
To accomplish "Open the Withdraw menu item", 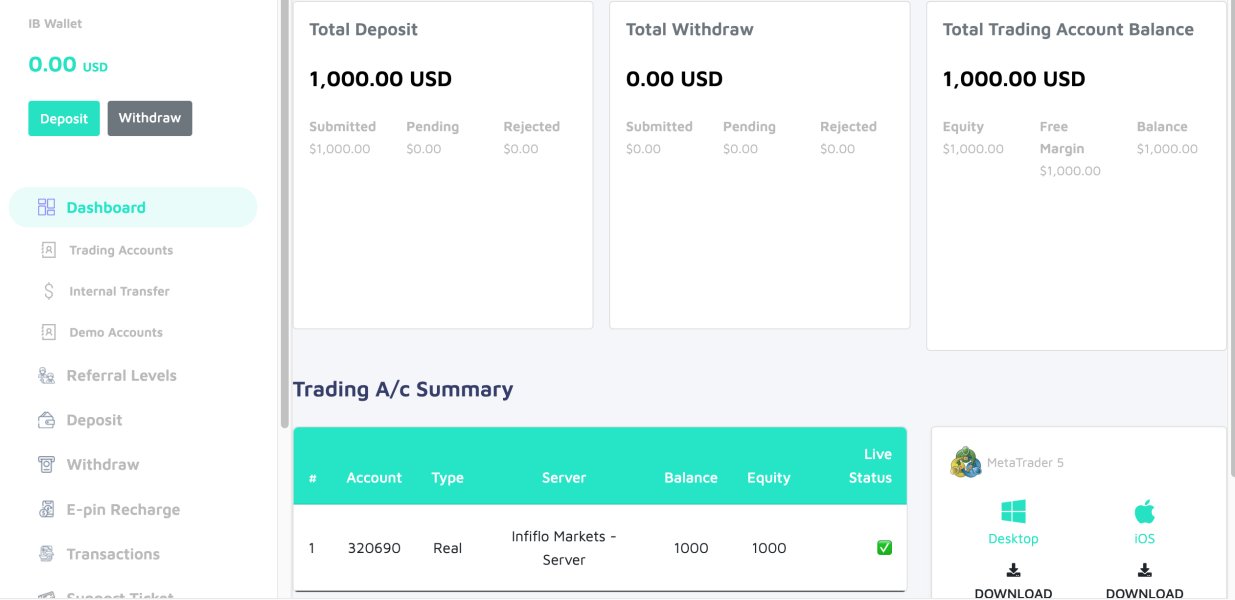I will pyautogui.click(x=102, y=465).
